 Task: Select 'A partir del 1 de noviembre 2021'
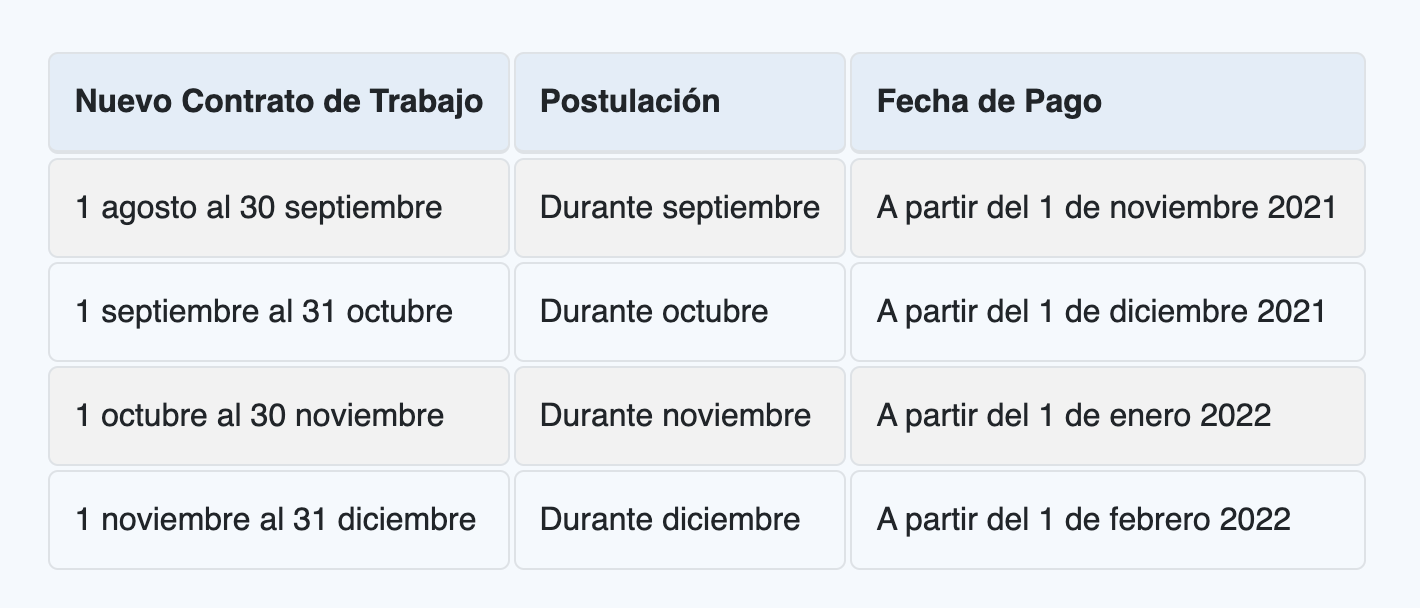pos(1106,208)
